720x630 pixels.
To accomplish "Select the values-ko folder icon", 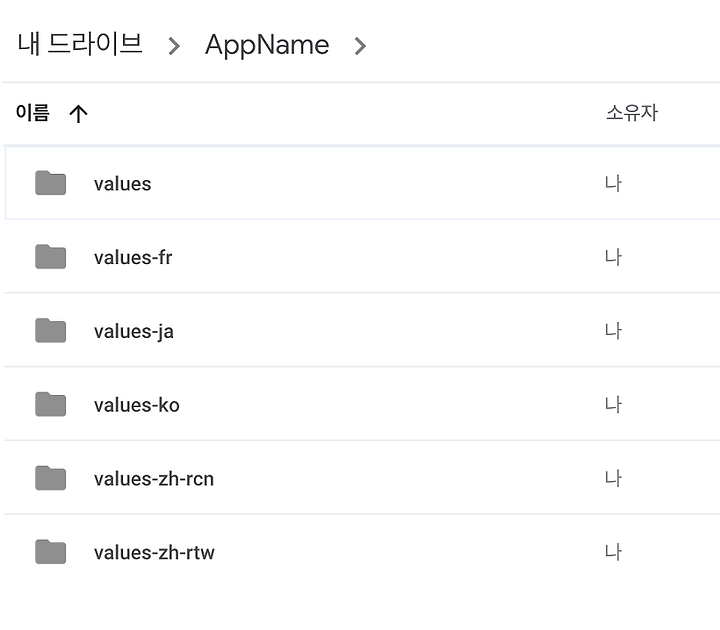I will 51,404.
